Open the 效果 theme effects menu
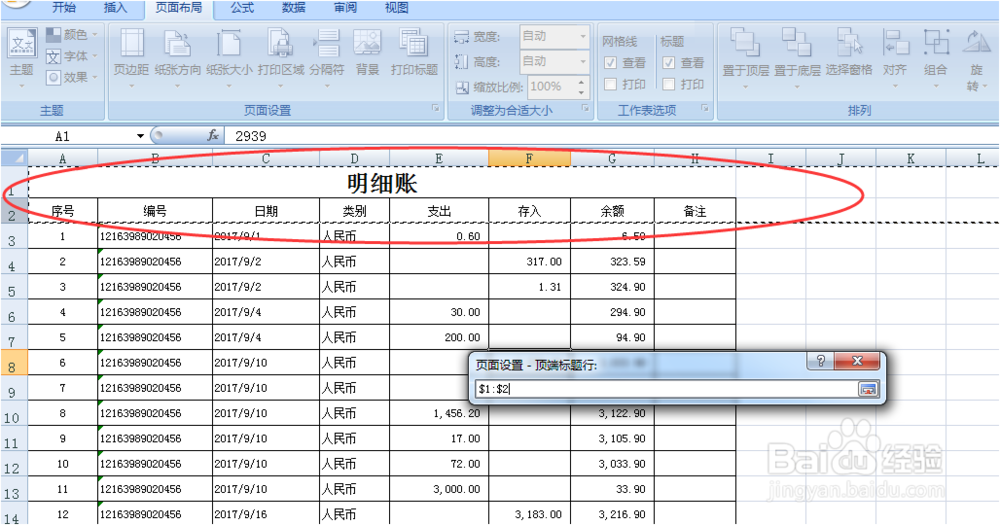Viewport: 1000px width, 525px height. click(71, 77)
